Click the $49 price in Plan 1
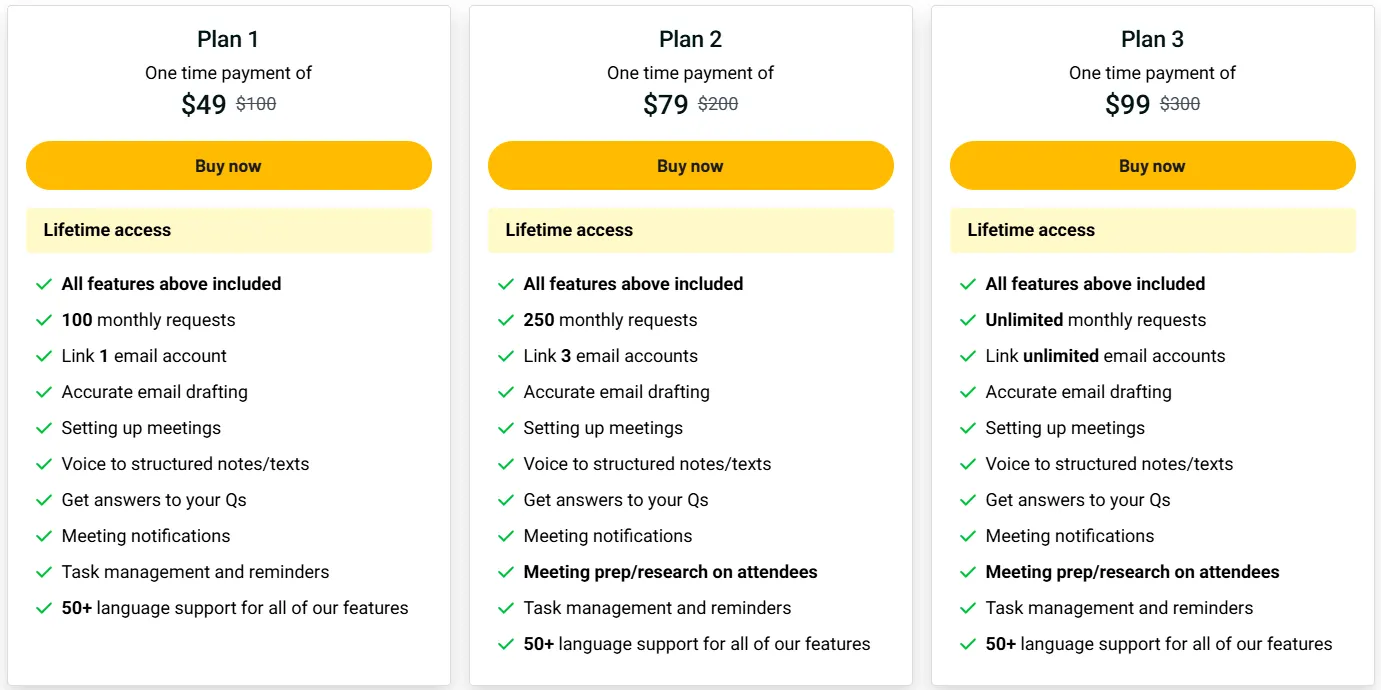The width and height of the screenshot is (1381, 690). click(204, 104)
